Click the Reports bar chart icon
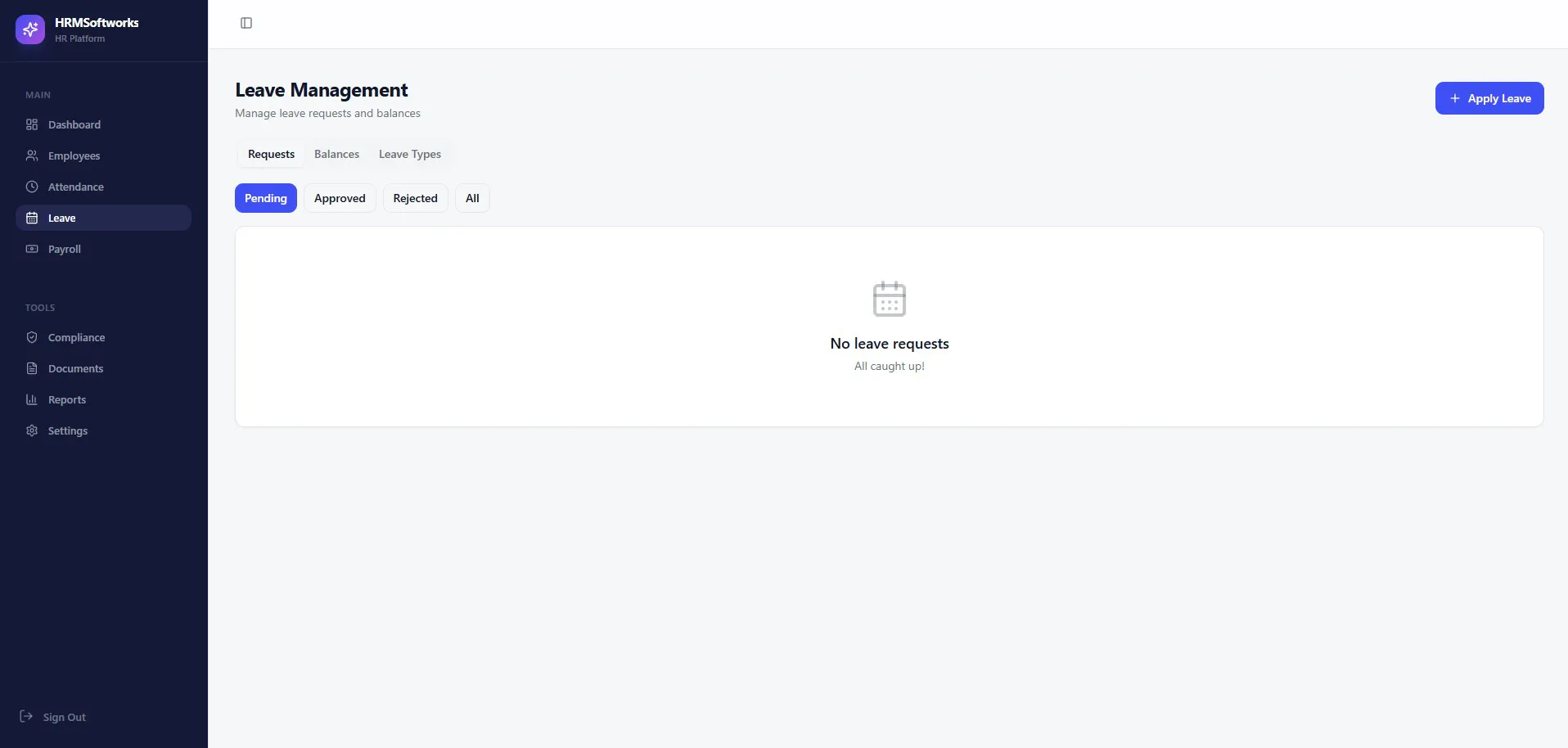This screenshot has width=1568, height=748. point(32,399)
